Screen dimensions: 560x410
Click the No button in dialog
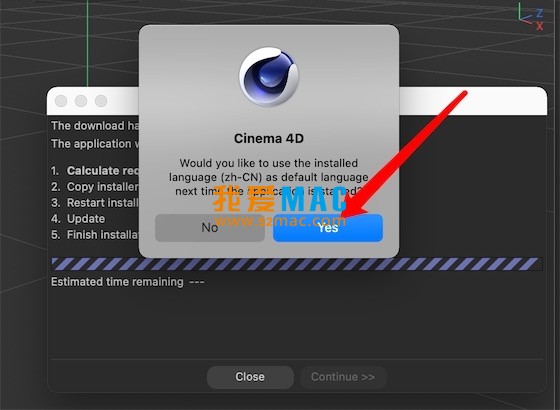[x=210, y=228]
